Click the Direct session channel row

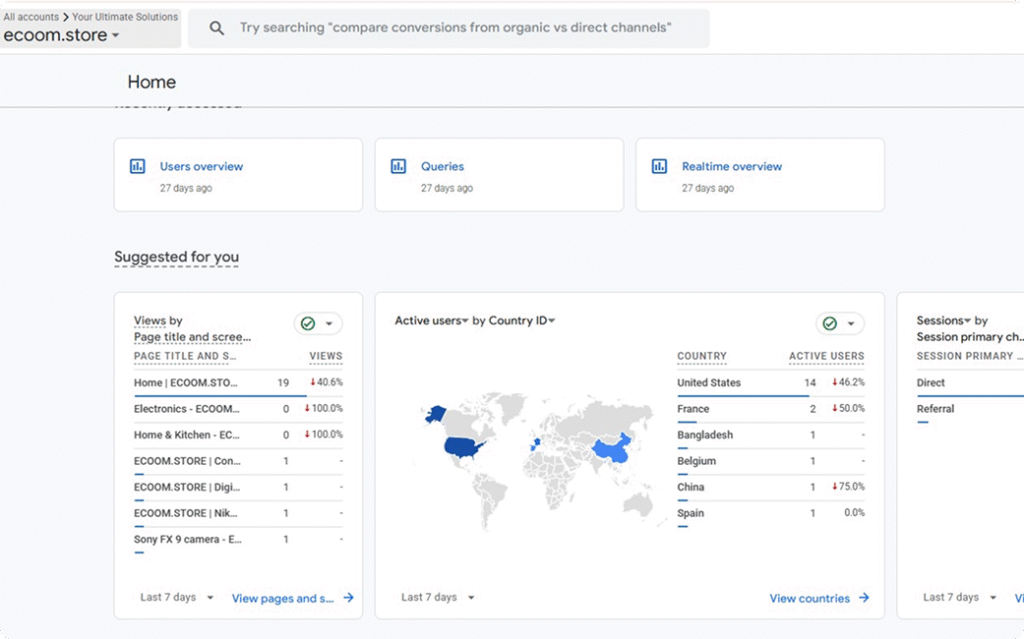click(x=970, y=383)
